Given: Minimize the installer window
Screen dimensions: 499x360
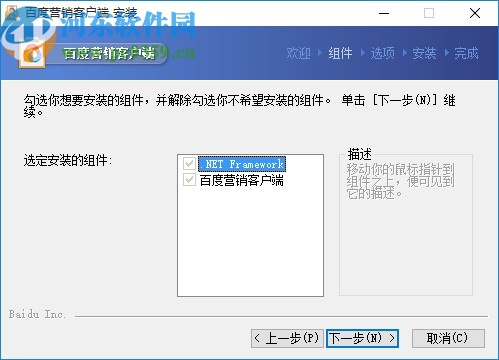Looking at the screenshot, I should click(384, 13).
